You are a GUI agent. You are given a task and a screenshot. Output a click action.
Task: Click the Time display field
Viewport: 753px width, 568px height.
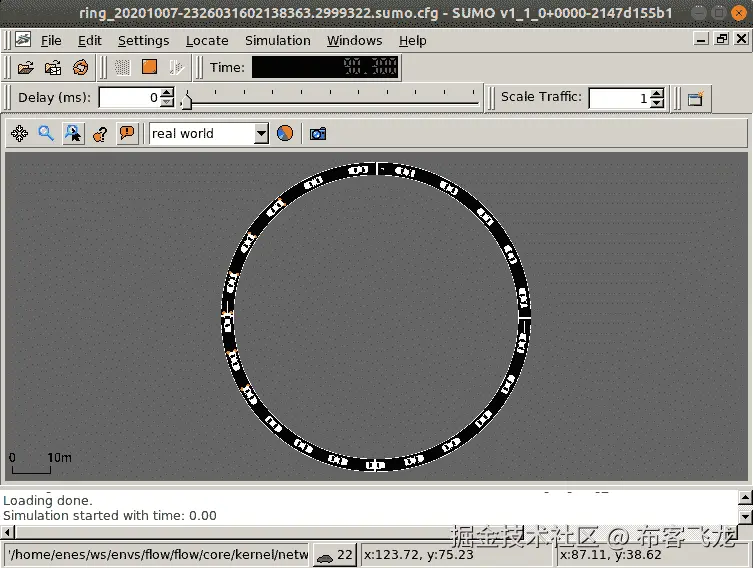tap(326, 67)
